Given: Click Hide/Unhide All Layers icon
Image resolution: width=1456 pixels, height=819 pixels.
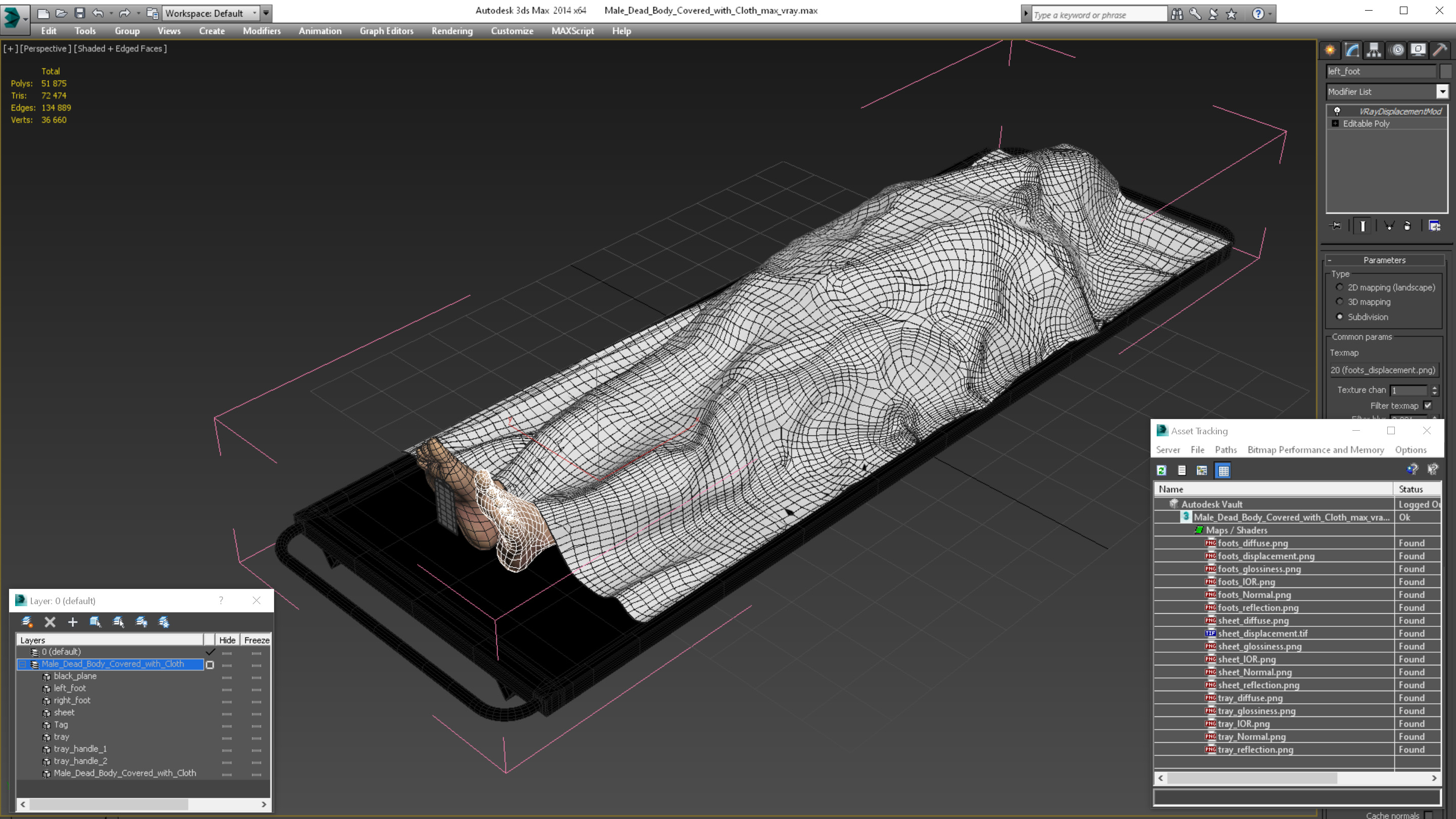Looking at the screenshot, I should pyautogui.click(x=142, y=622).
